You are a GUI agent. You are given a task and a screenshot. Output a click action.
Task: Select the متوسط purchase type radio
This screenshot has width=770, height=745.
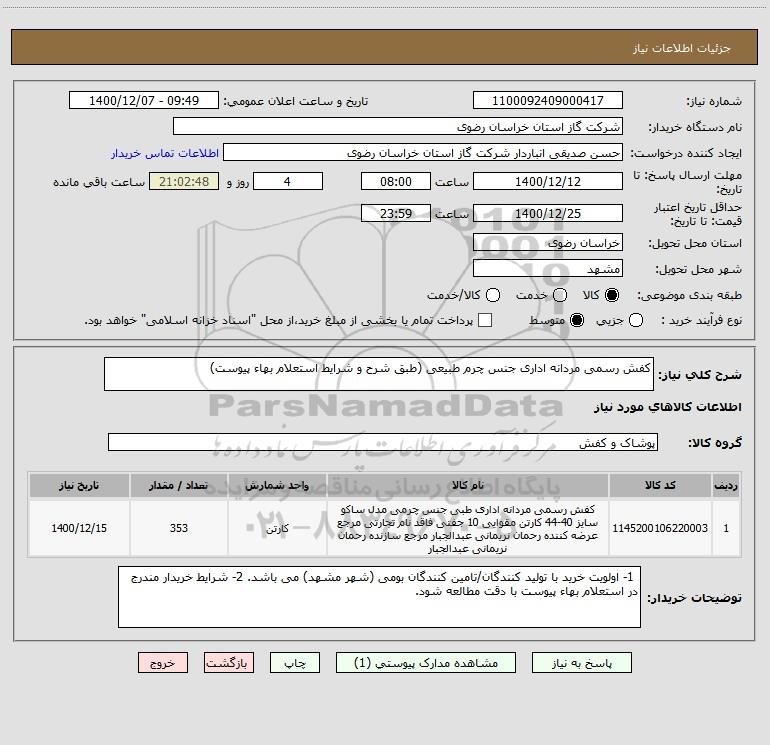577,320
